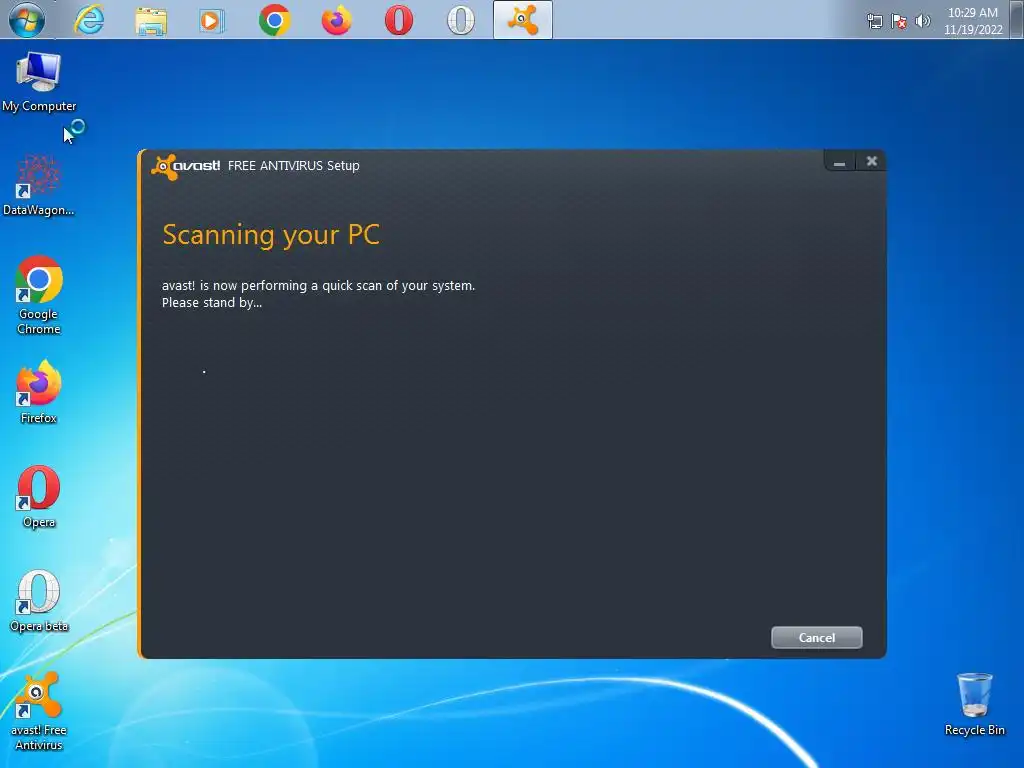
Task: Launch Internet Explorer from the taskbar
Action: point(89,20)
